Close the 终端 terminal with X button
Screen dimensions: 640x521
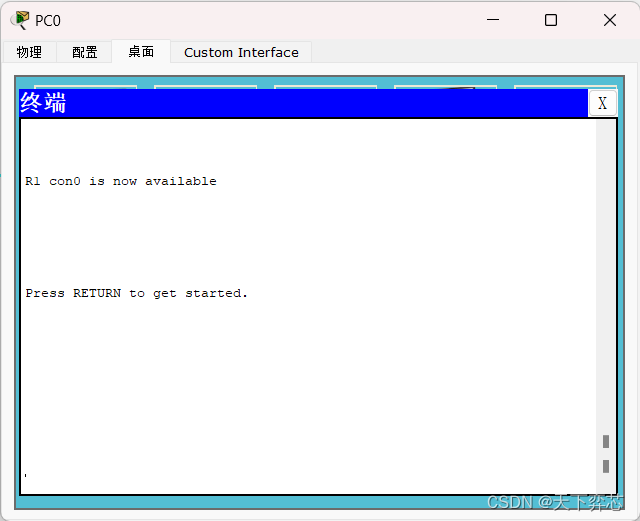[x=602, y=103]
